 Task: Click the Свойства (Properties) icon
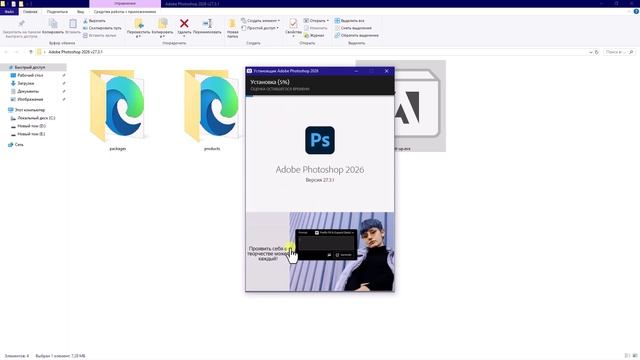(293, 23)
